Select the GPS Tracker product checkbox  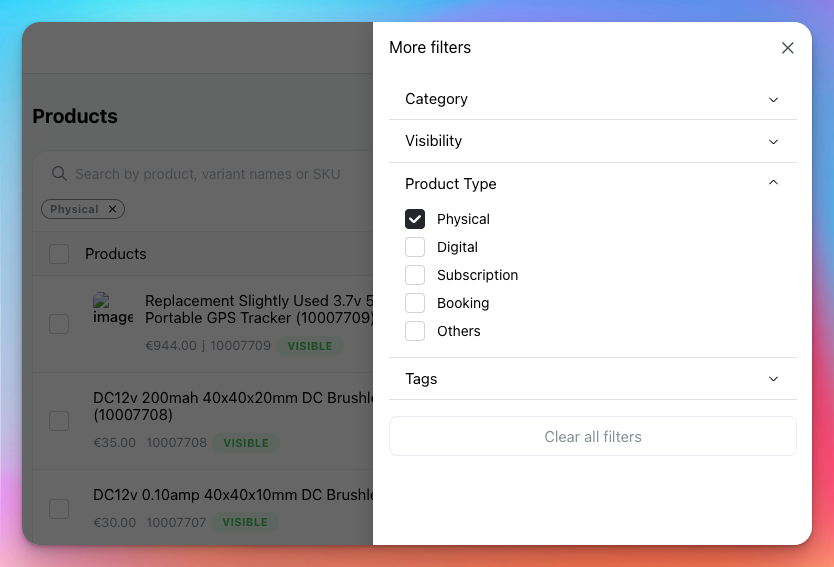59,324
